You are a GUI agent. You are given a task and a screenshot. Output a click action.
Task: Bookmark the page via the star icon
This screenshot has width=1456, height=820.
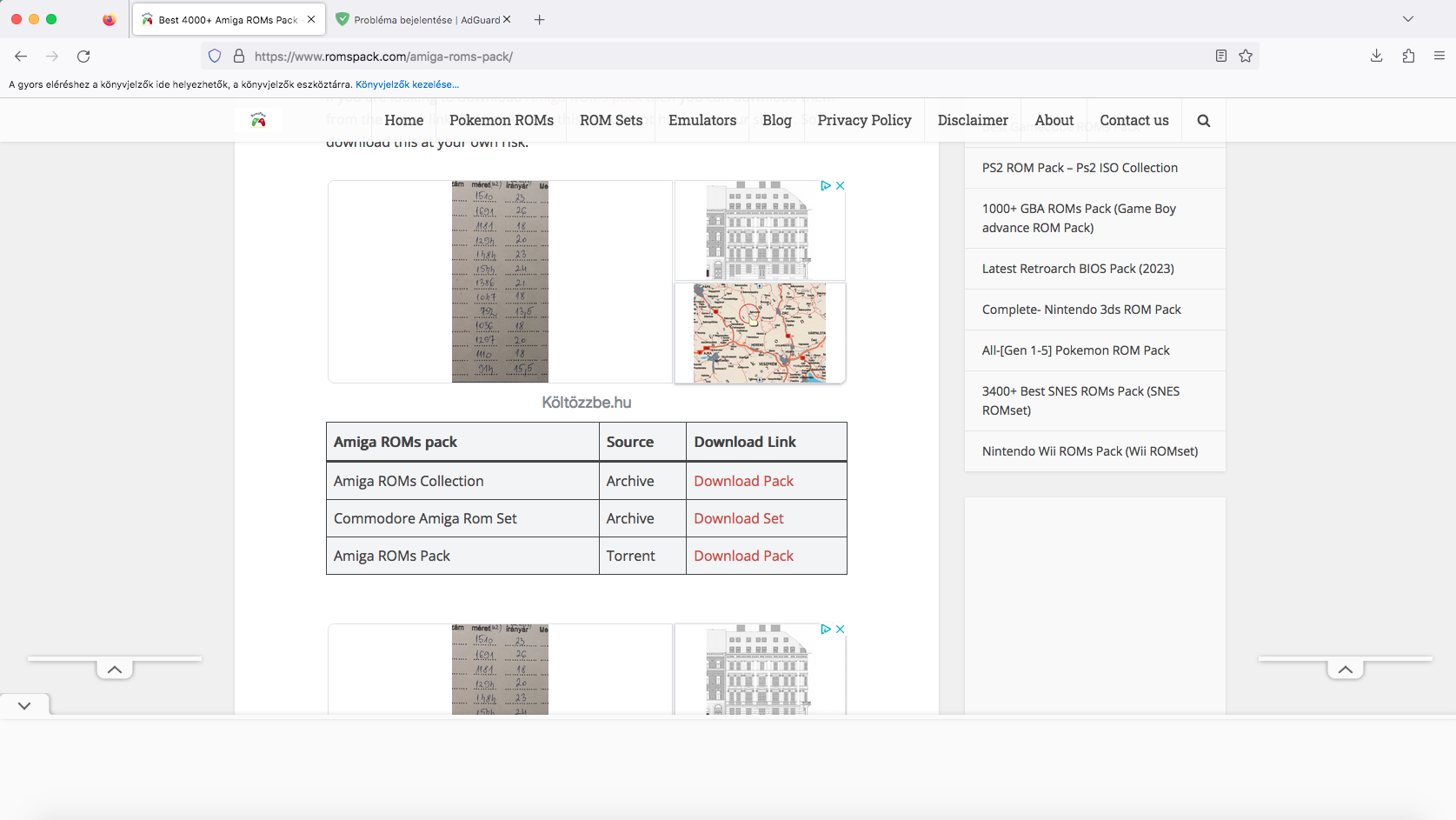point(1246,56)
